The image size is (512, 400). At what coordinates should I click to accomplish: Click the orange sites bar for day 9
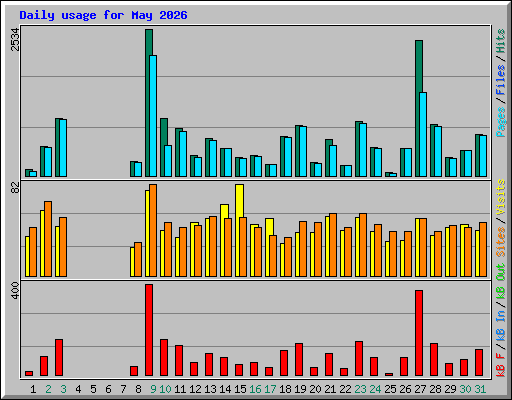(153, 230)
